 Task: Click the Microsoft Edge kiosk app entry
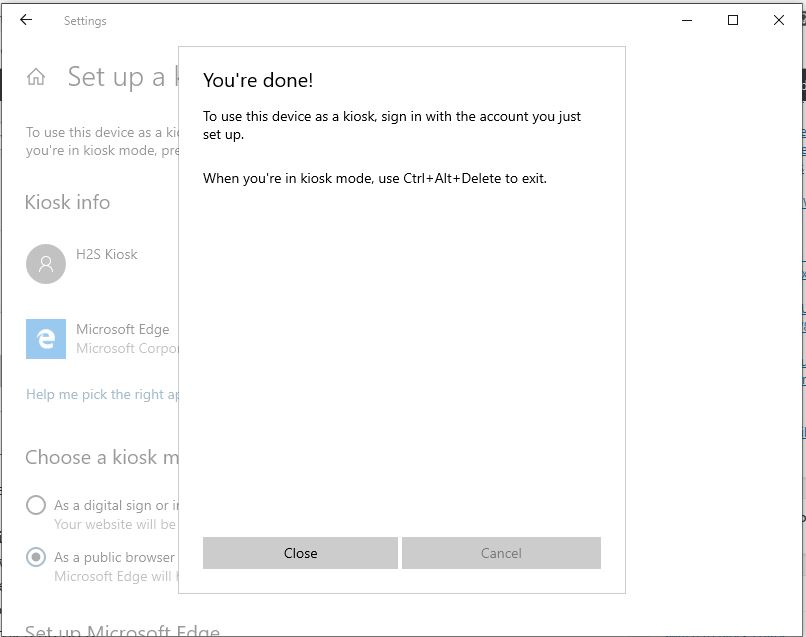click(x=123, y=329)
